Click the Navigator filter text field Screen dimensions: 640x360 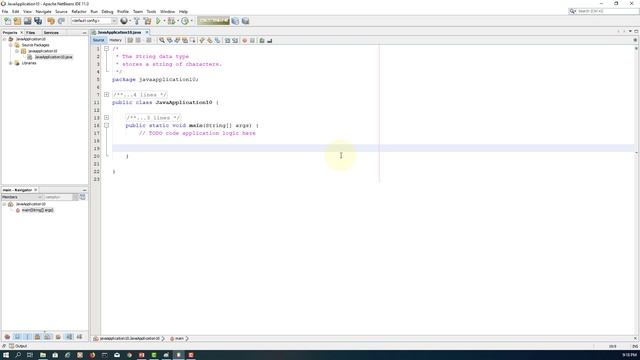click(58, 197)
